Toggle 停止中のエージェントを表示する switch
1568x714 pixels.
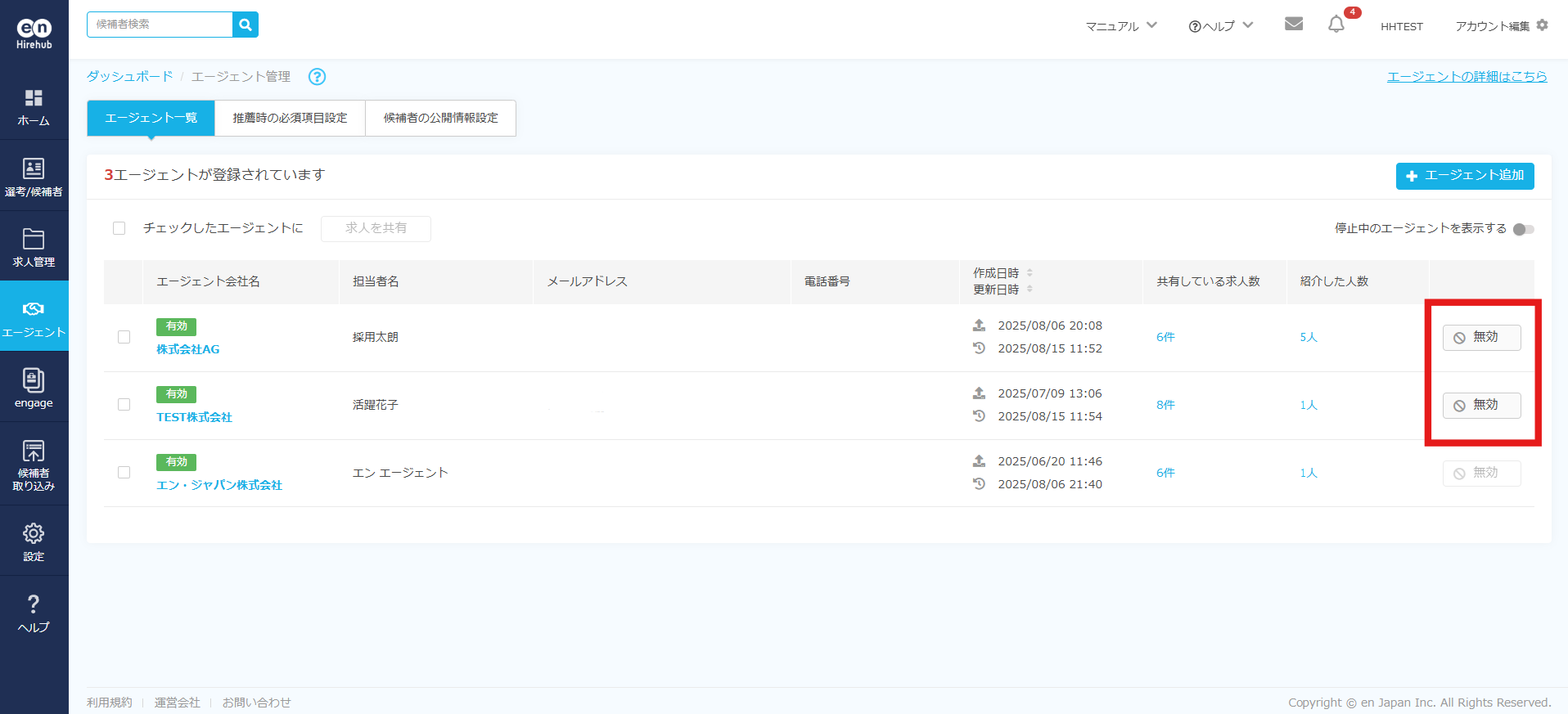click(x=1523, y=229)
